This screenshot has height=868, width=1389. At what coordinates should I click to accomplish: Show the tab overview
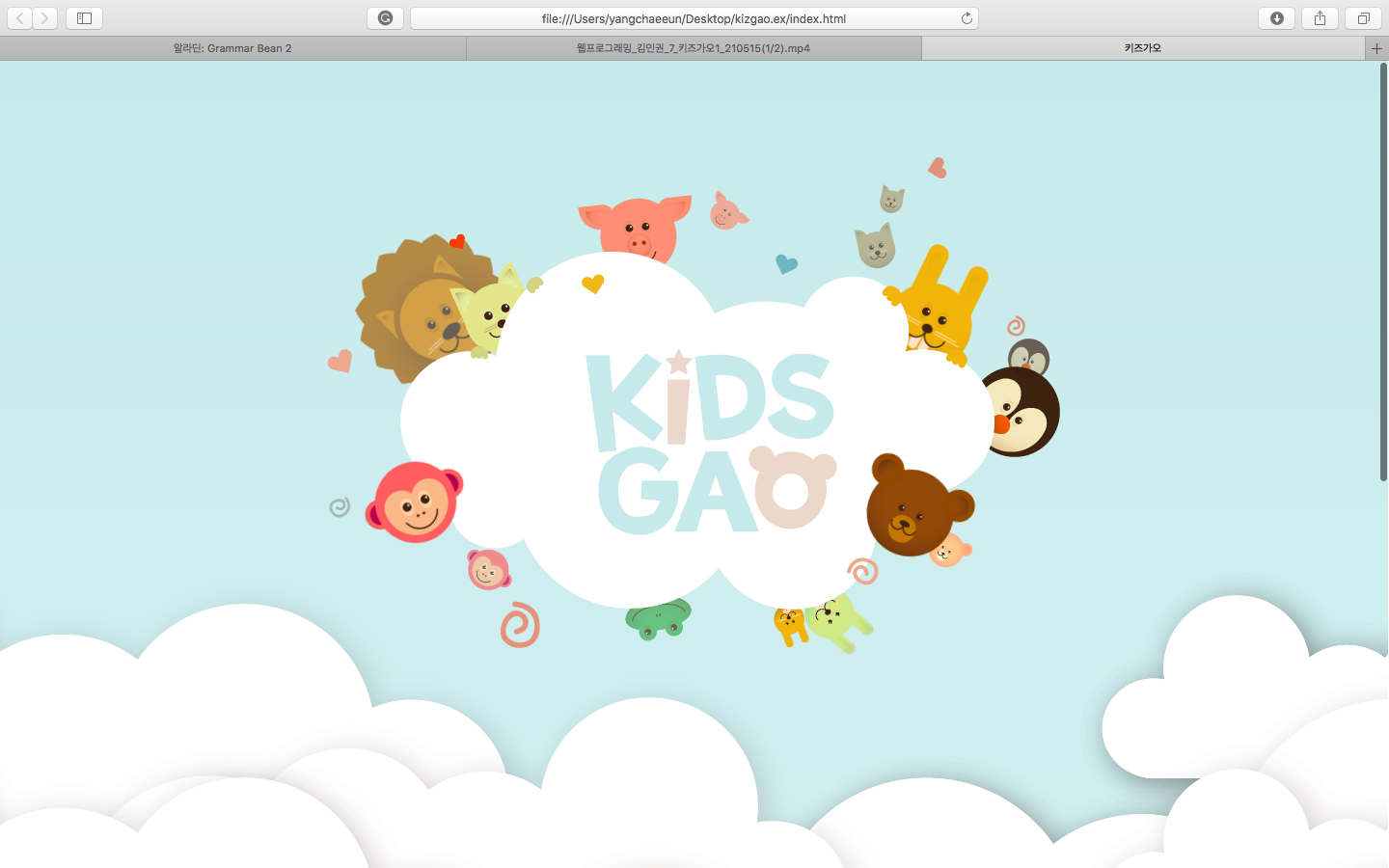point(1363,18)
